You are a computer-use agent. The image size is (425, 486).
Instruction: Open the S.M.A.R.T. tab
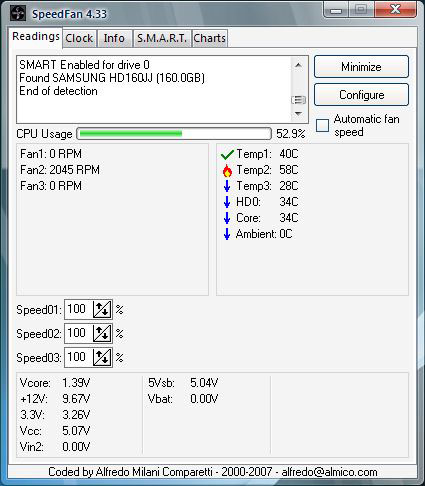click(162, 38)
